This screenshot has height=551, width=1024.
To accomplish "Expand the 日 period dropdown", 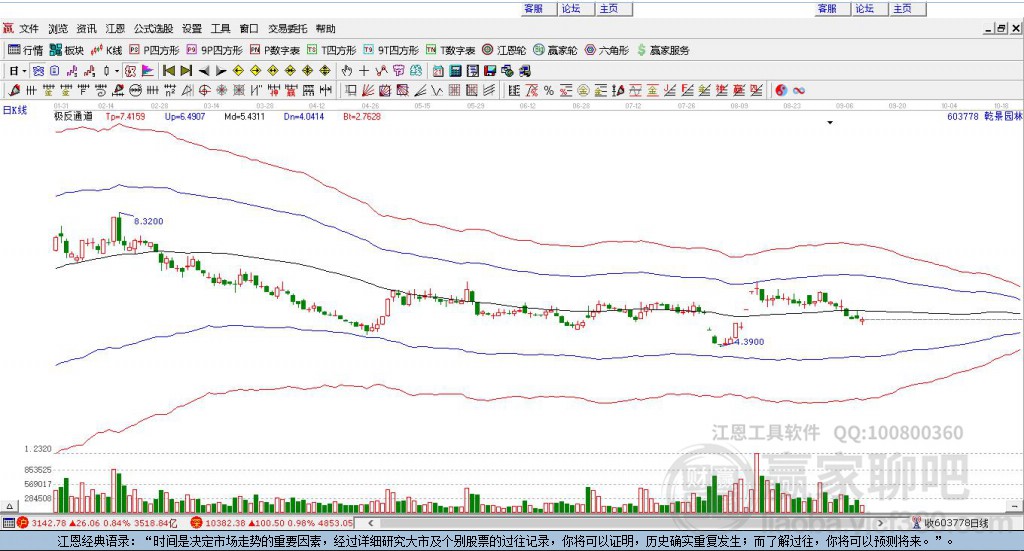I will [24, 71].
